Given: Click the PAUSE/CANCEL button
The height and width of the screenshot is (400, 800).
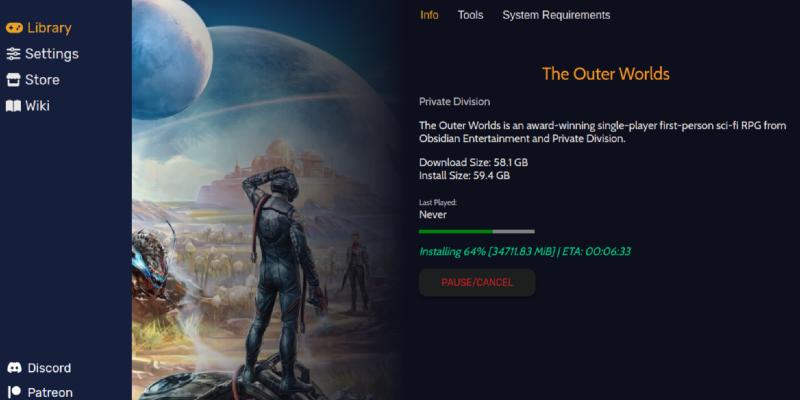Looking at the screenshot, I should [x=477, y=283].
